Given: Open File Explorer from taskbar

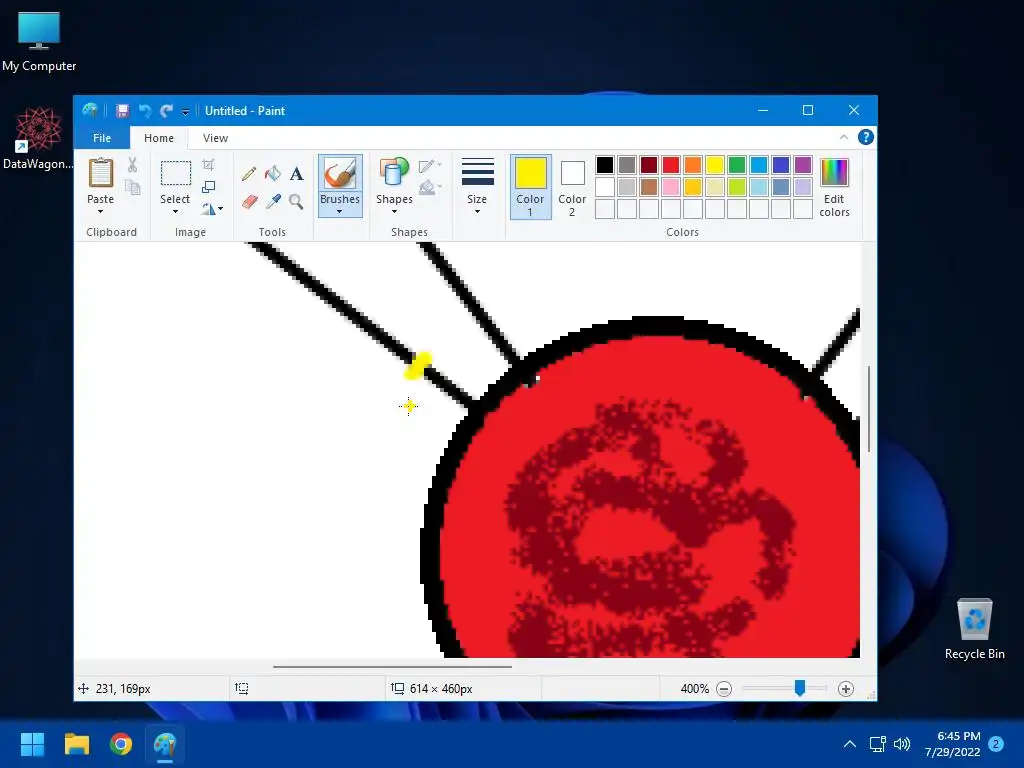Looking at the screenshot, I should [x=77, y=744].
